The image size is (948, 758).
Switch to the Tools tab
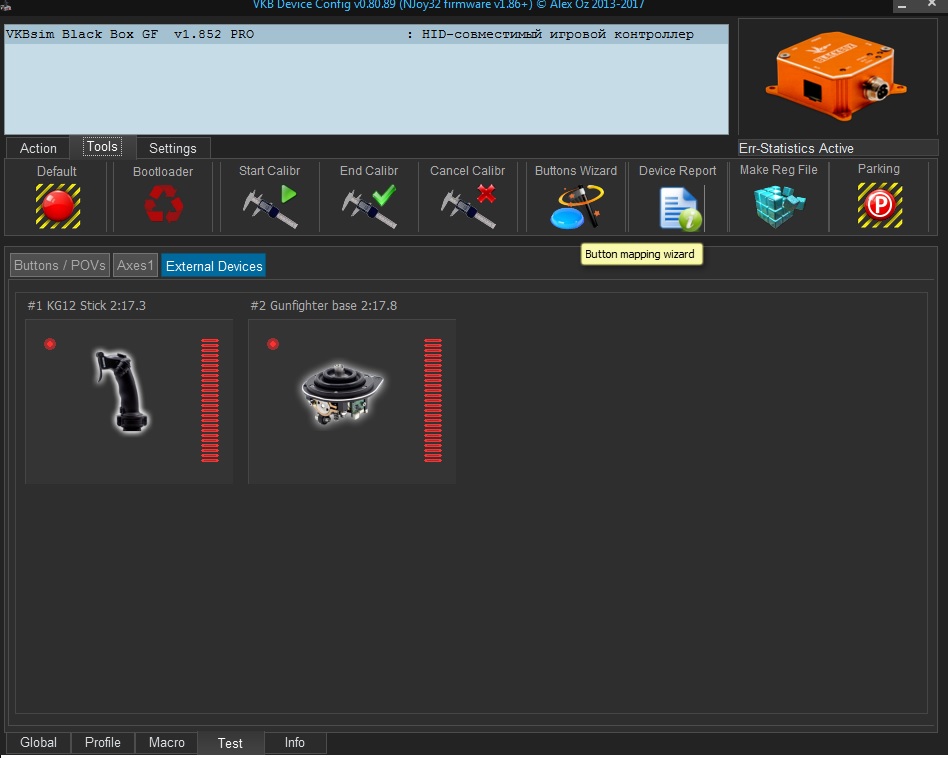[x=102, y=146]
